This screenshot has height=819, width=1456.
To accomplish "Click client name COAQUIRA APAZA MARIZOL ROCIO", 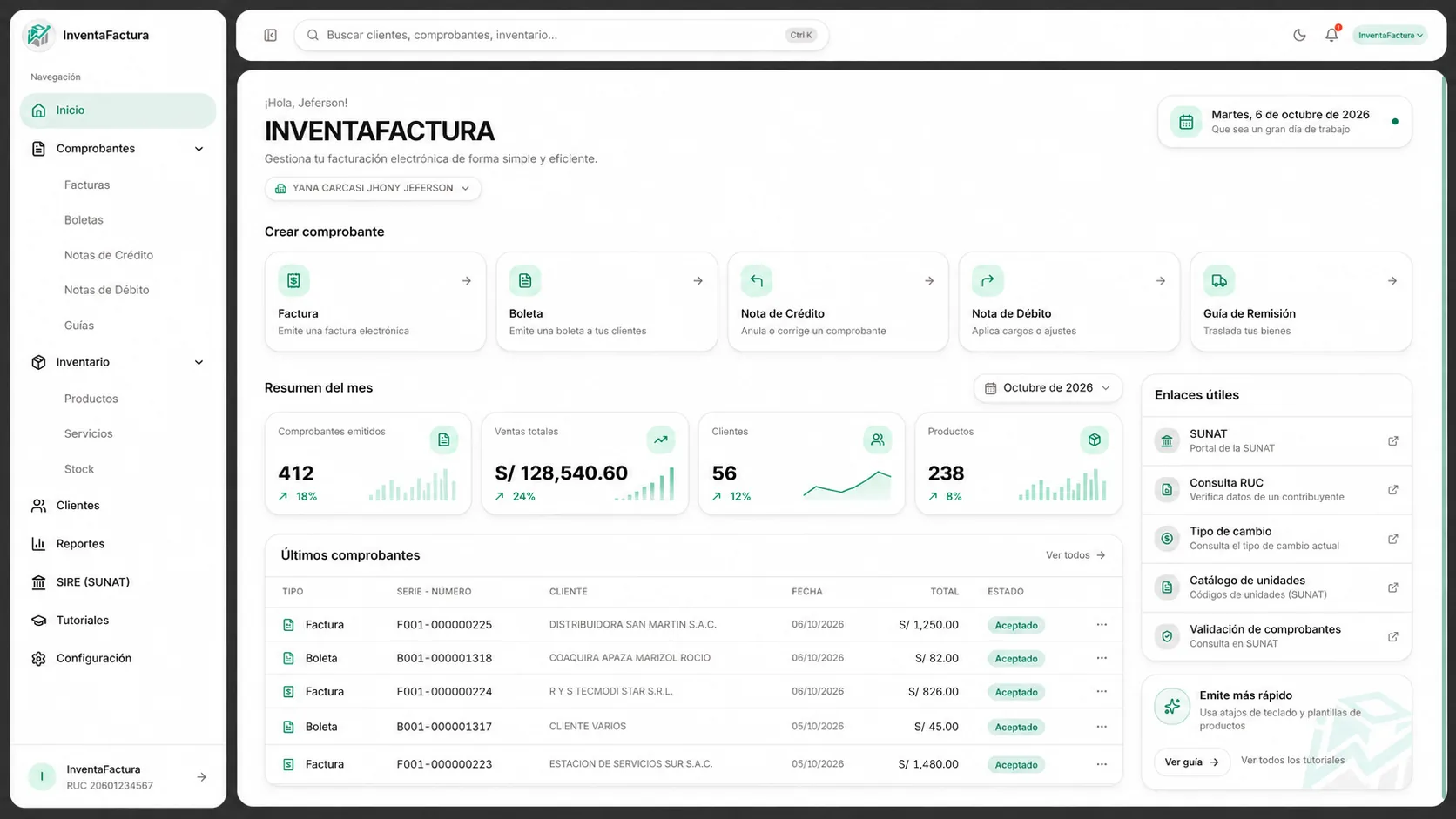I will click(630, 658).
